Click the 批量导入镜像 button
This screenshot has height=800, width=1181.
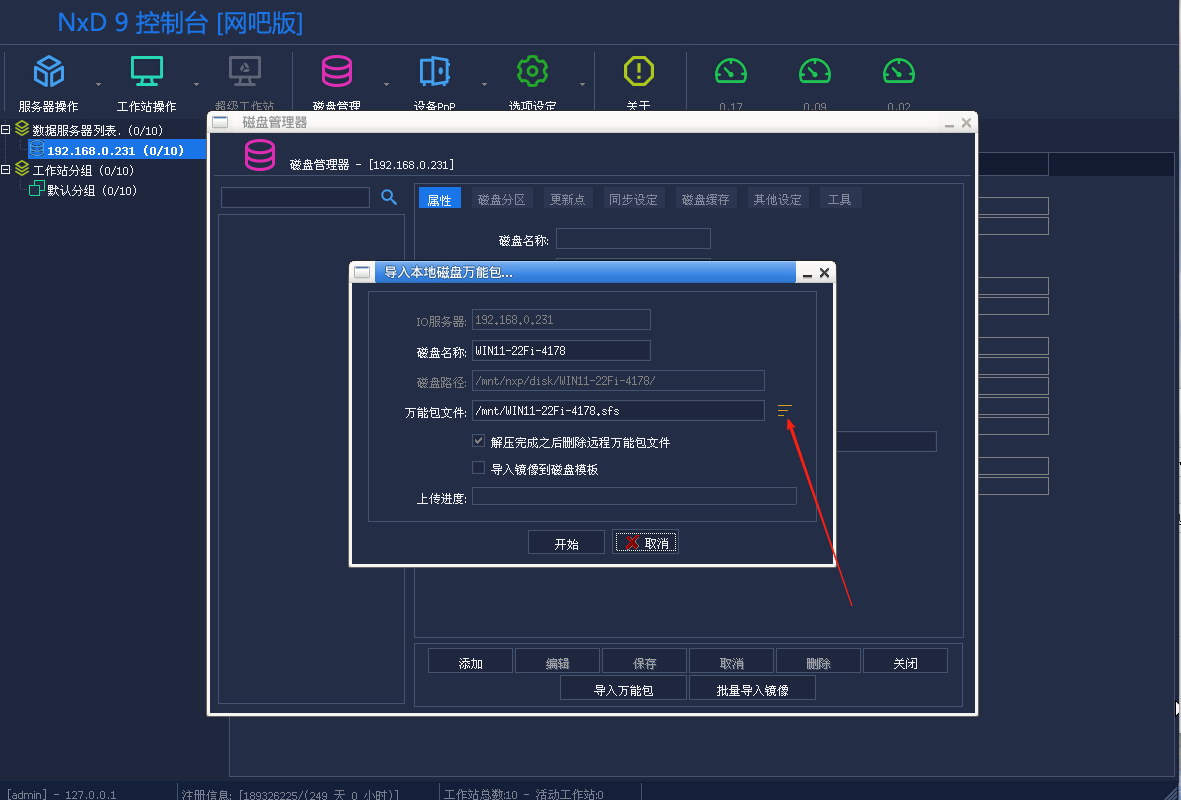coord(752,687)
